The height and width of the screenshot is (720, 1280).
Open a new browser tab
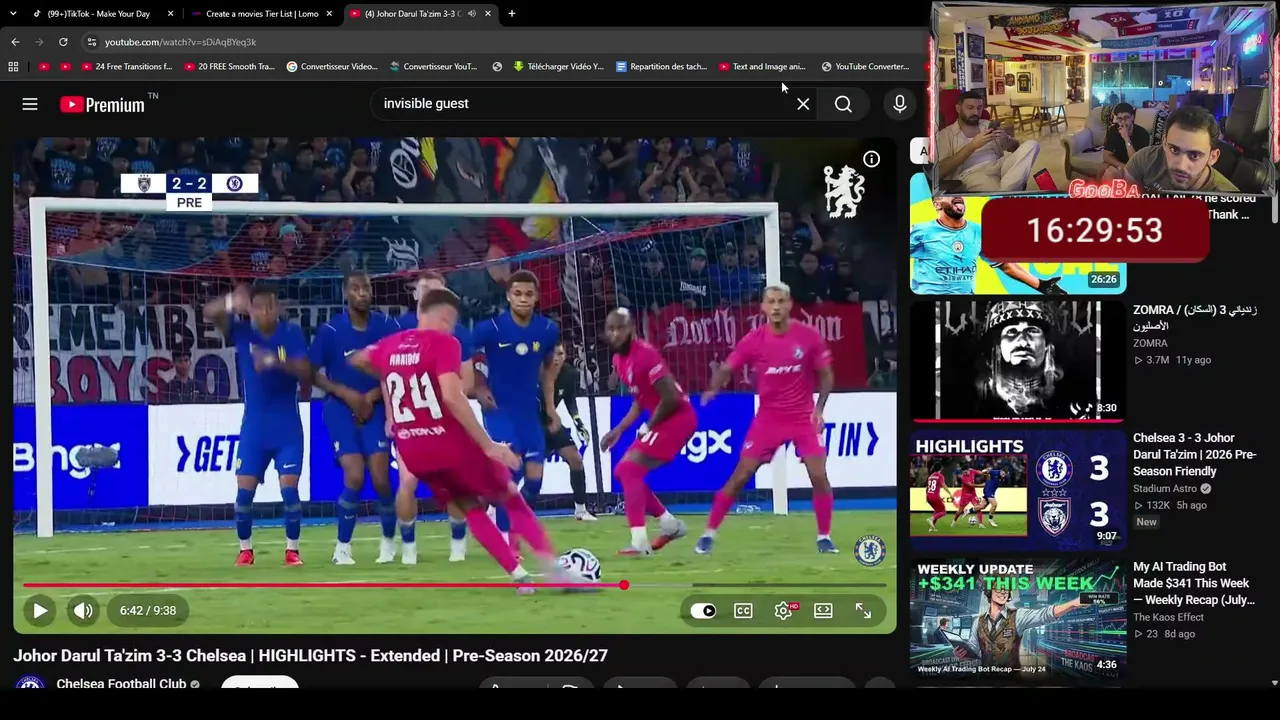(x=512, y=14)
